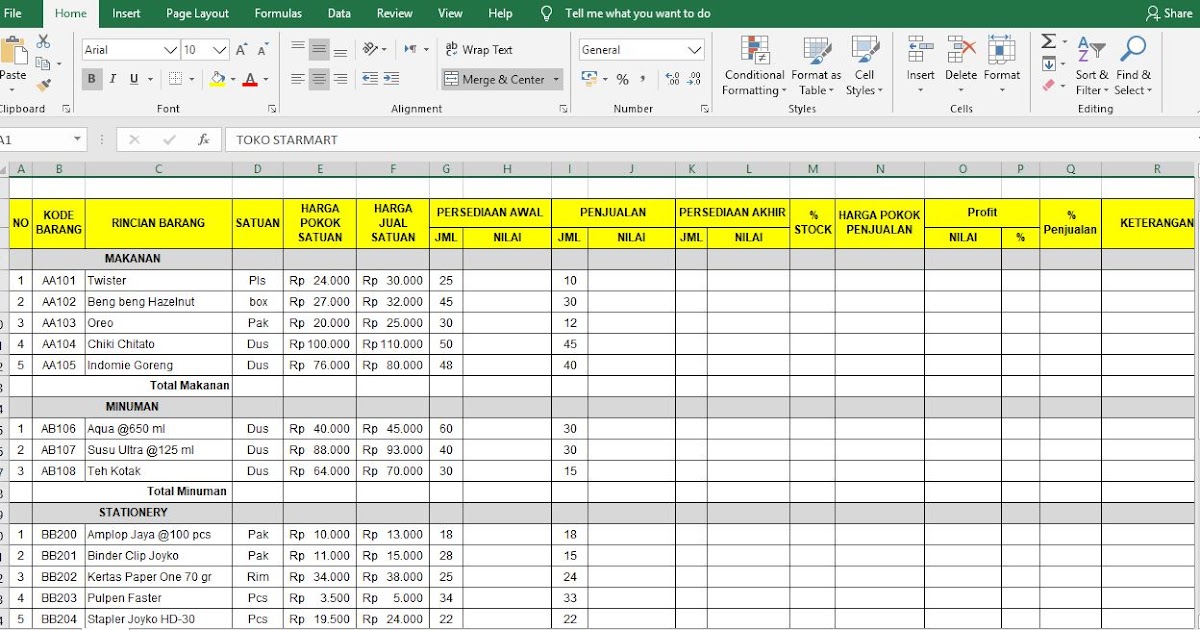Open the font size dropdown
The width and height of the screenshot is (1200, 630).
pyautogui.click(x=219, y=49)
